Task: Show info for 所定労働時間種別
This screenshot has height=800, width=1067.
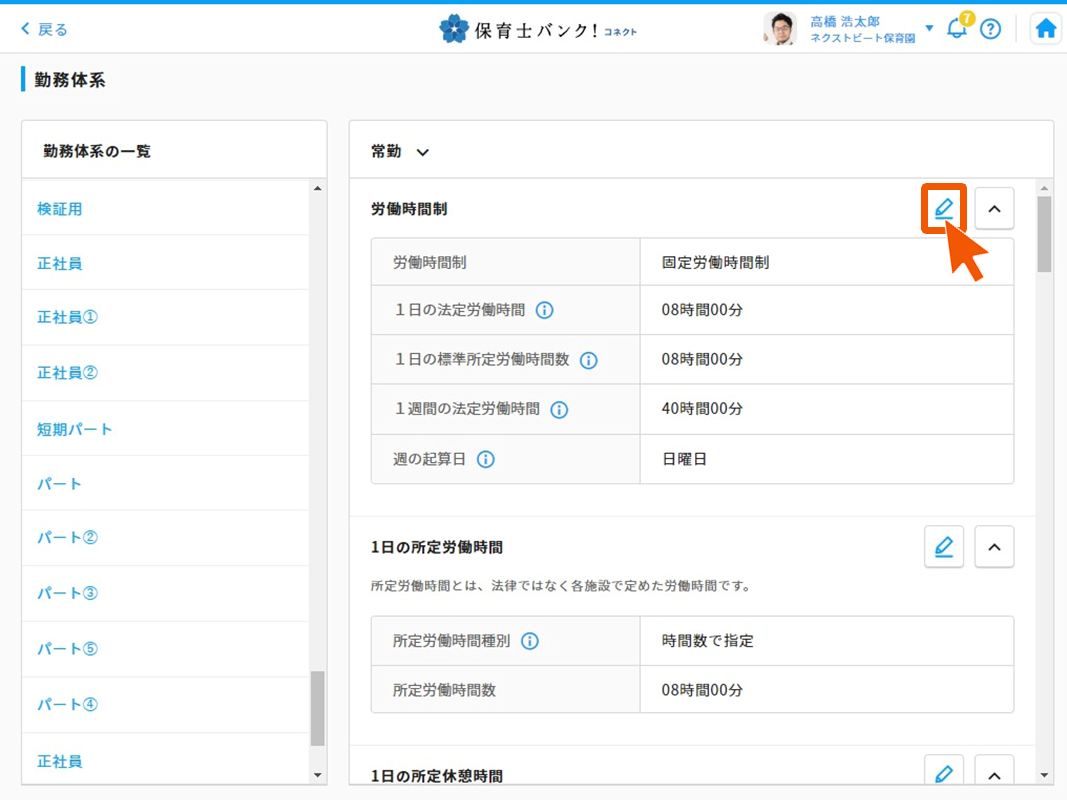Action: click(530, 641)
